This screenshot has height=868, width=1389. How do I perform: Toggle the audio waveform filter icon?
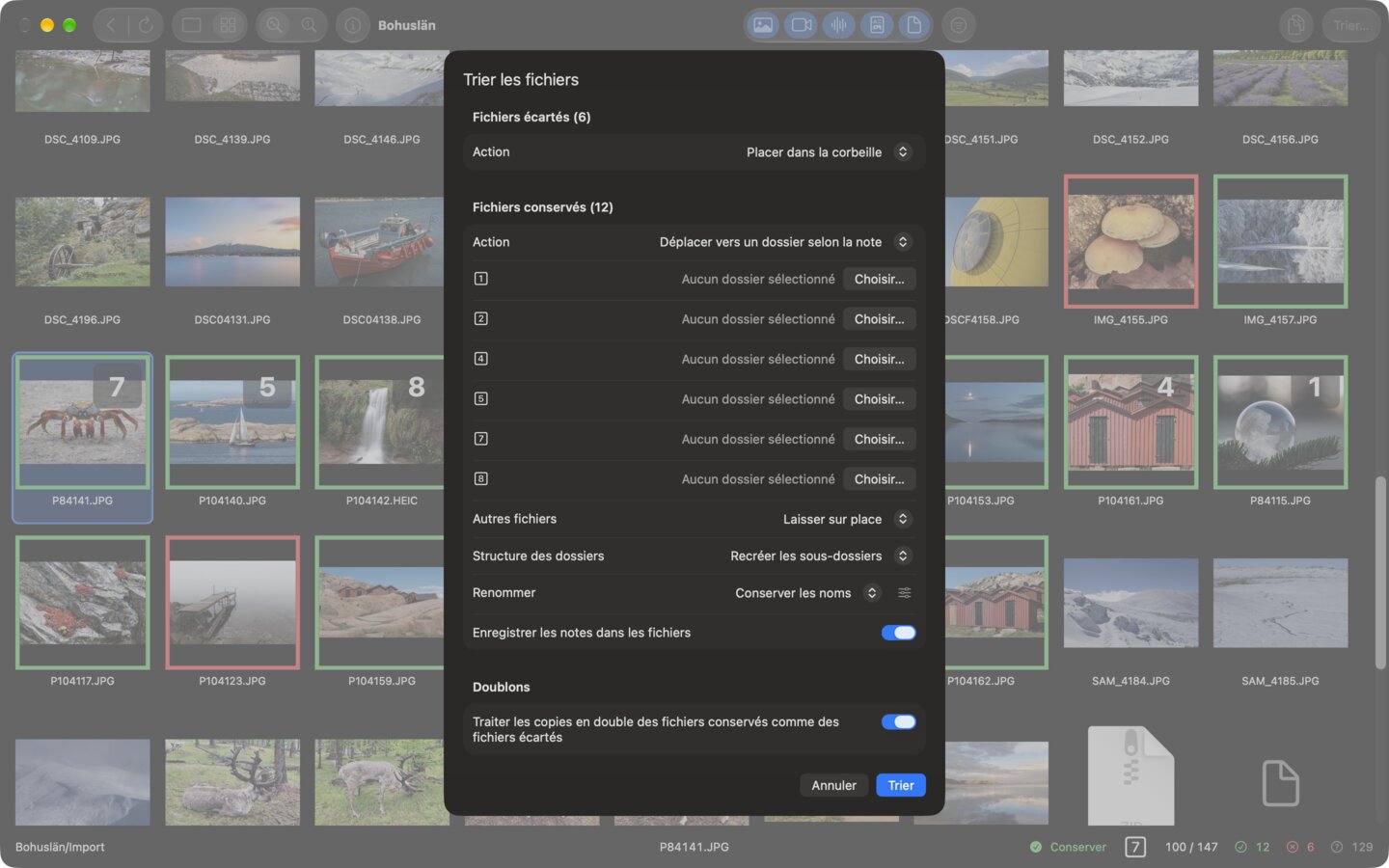click(839, 25)
